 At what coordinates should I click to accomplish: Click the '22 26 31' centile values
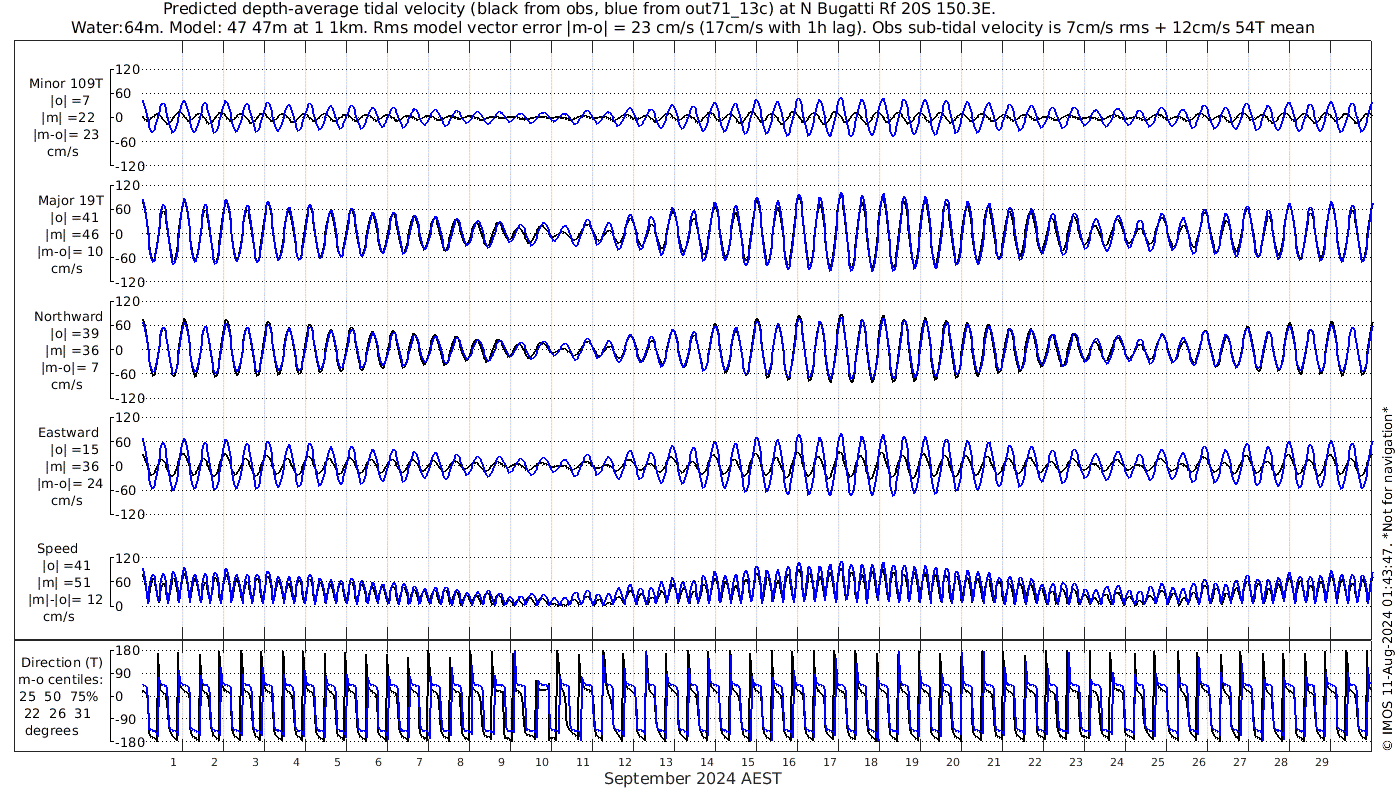(58, 714)
